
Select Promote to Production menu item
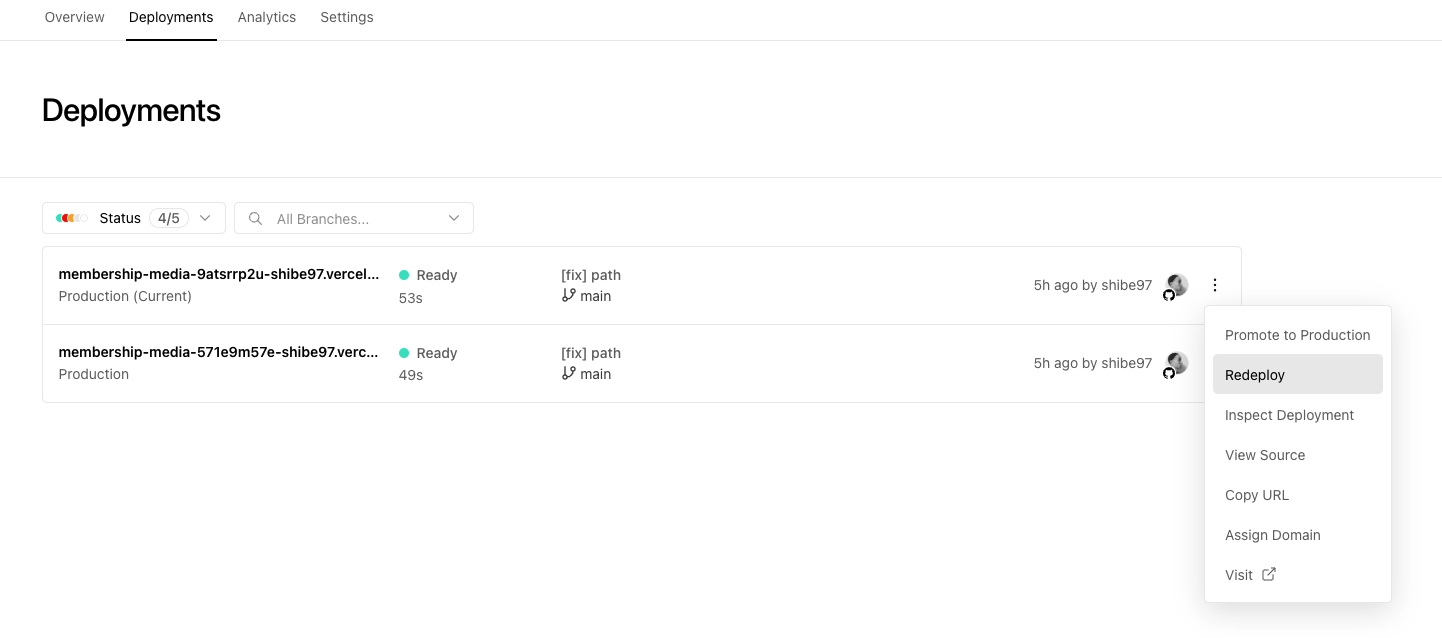pyautogui.click(x=1297, y=335)
